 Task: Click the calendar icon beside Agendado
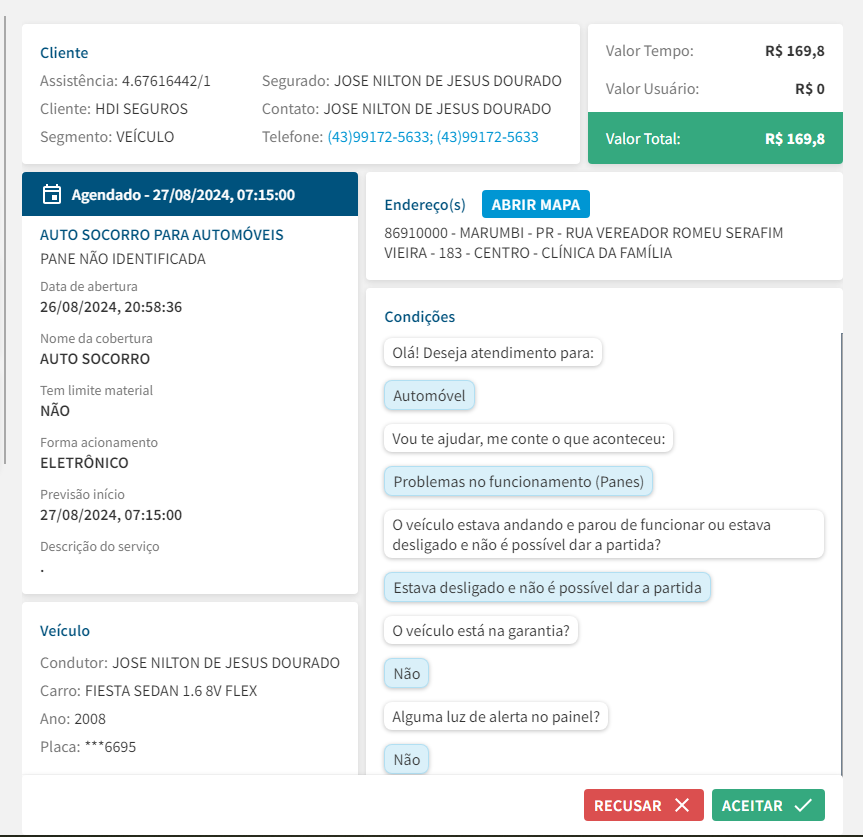point(52,195)
